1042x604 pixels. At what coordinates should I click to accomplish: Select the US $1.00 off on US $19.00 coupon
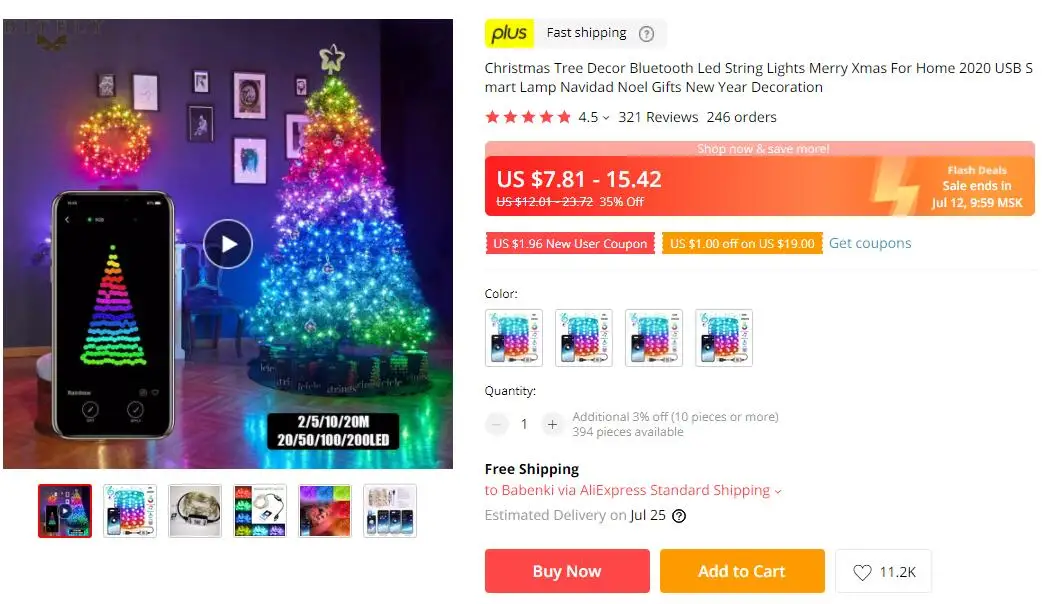click(742, 243)
